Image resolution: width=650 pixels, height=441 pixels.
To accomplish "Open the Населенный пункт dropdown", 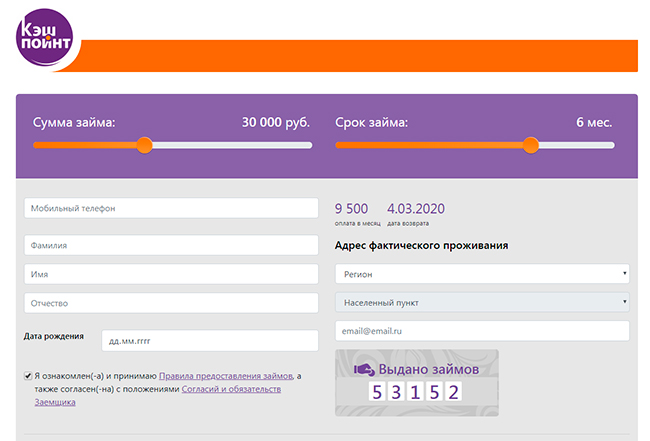I will pyautogui.click(x=481, y=302).
